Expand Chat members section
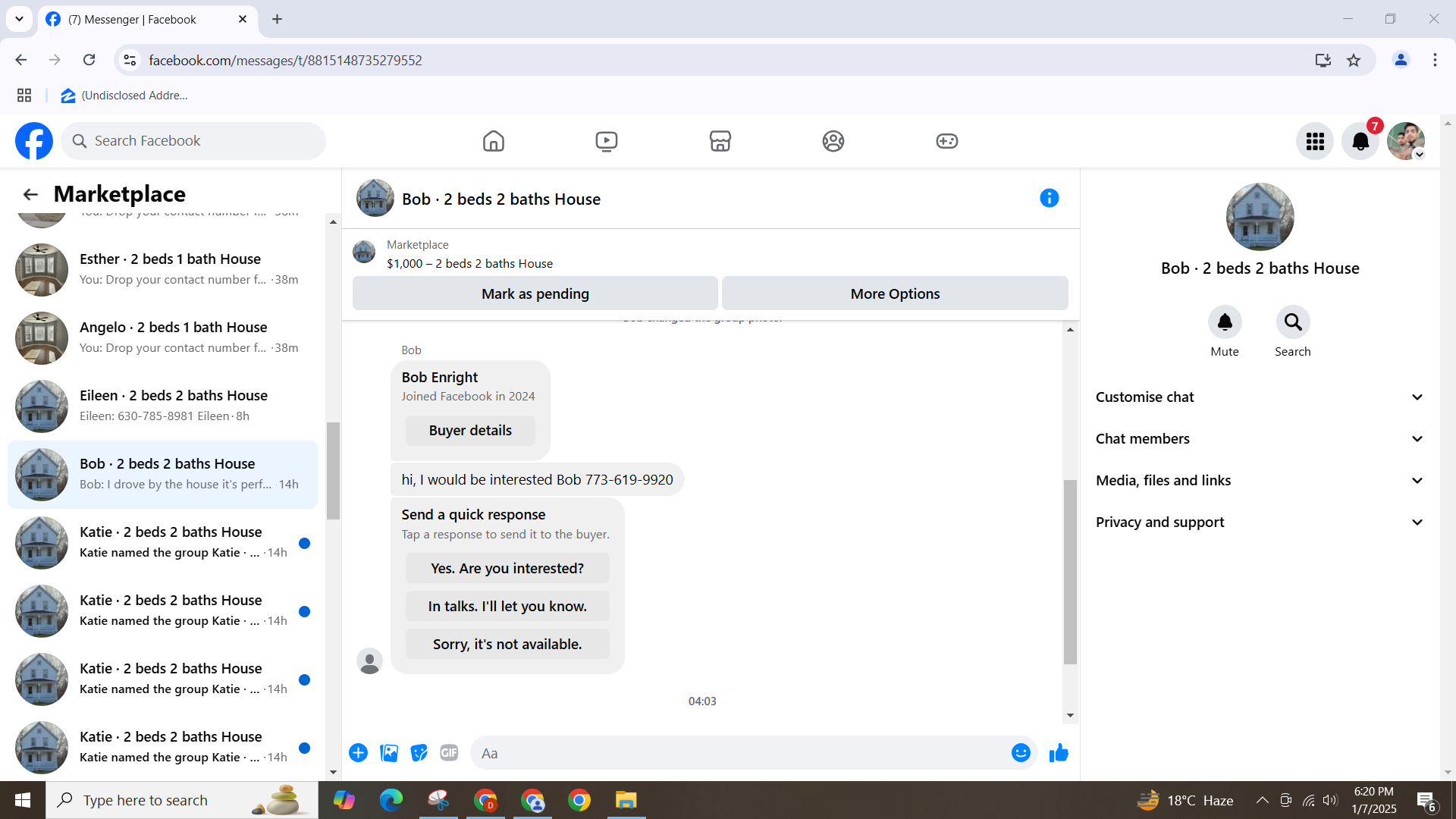 (1259, 439)
